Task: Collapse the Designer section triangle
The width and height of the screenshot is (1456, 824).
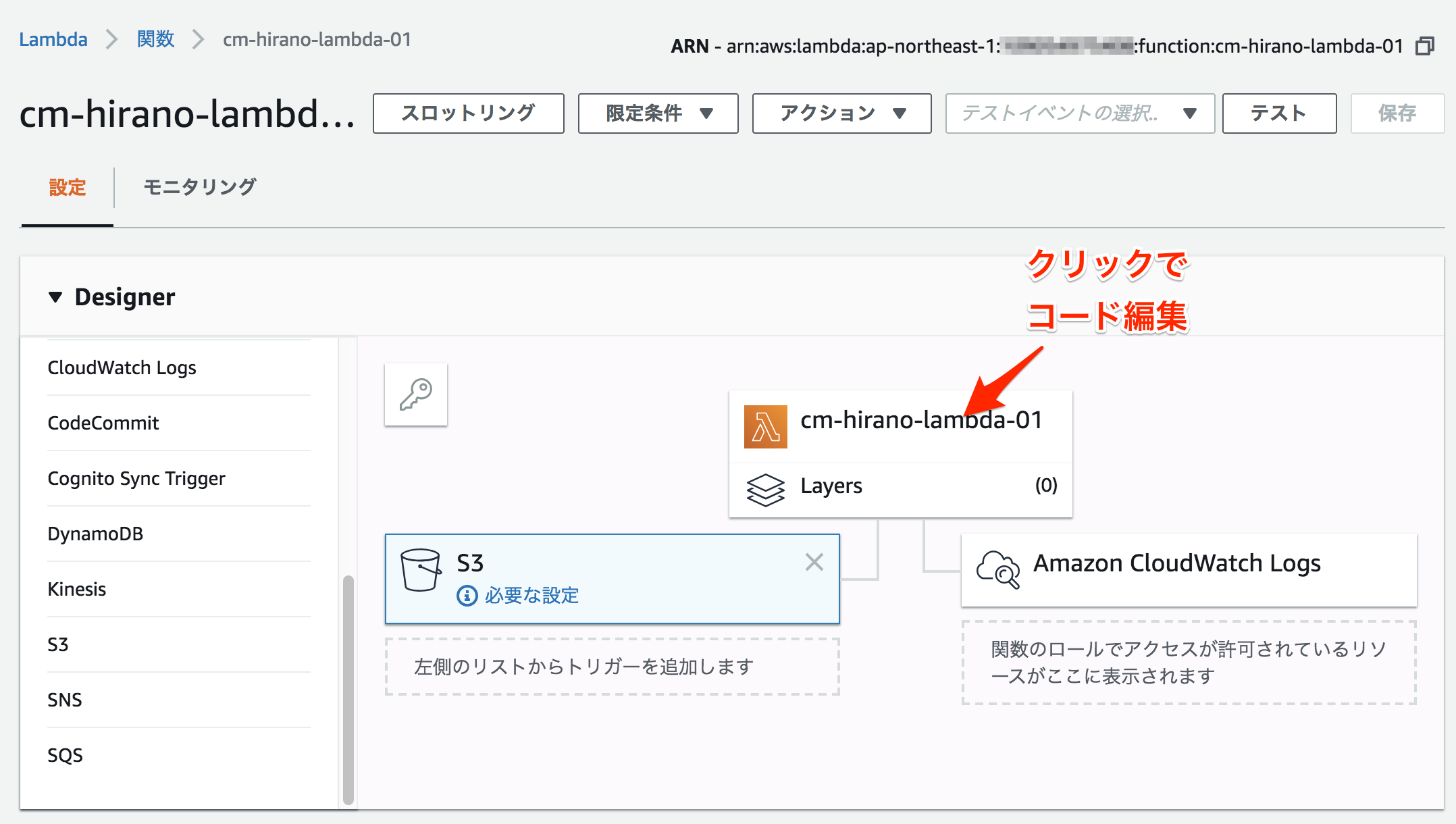Action: click(x=55, y=297)
